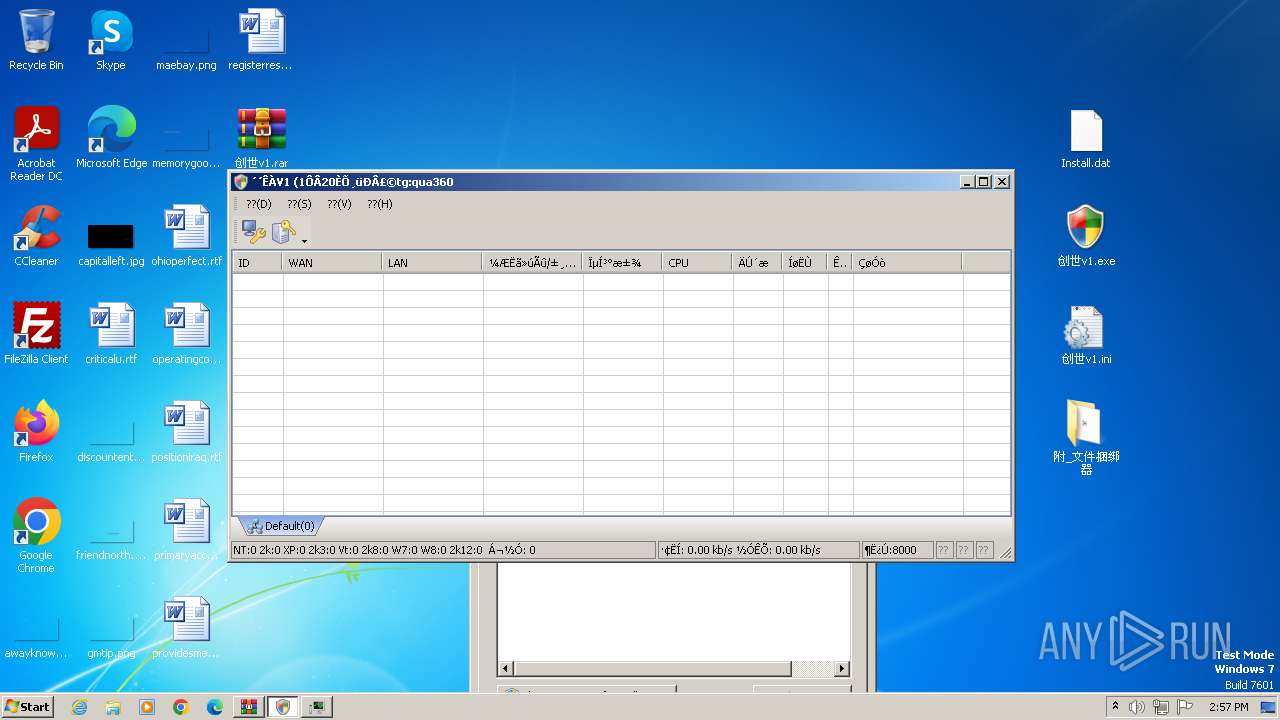Open Acrobat Reader DC shortcut

point(36,144)
